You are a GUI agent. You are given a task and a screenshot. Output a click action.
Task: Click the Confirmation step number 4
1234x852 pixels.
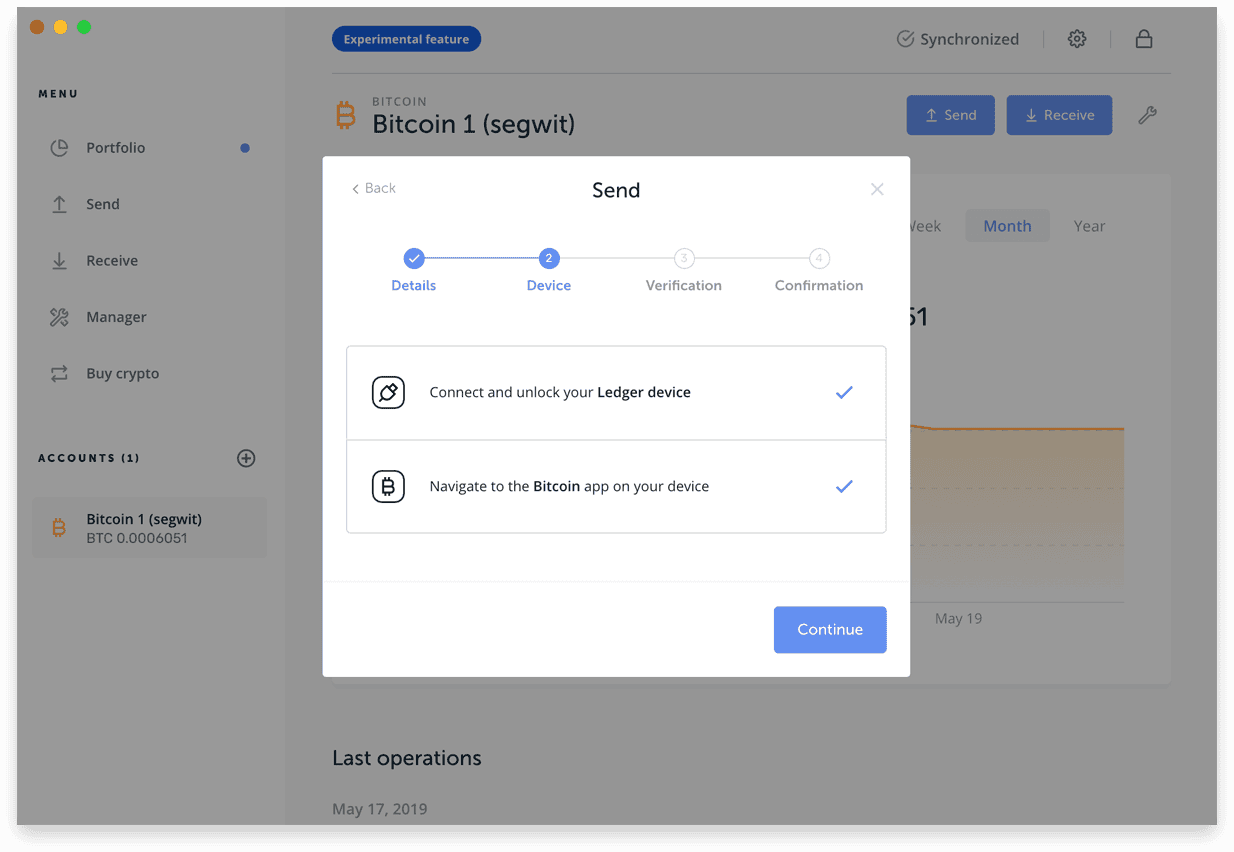pos(819,259)
